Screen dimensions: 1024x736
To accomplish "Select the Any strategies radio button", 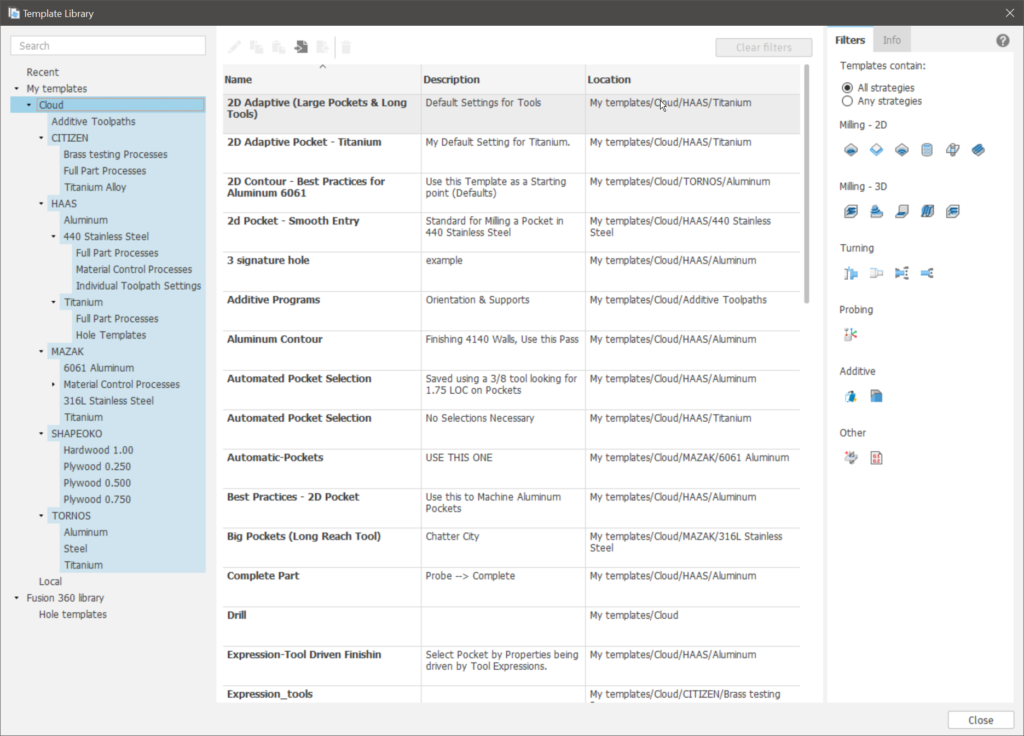I will [x=847, y=101].
